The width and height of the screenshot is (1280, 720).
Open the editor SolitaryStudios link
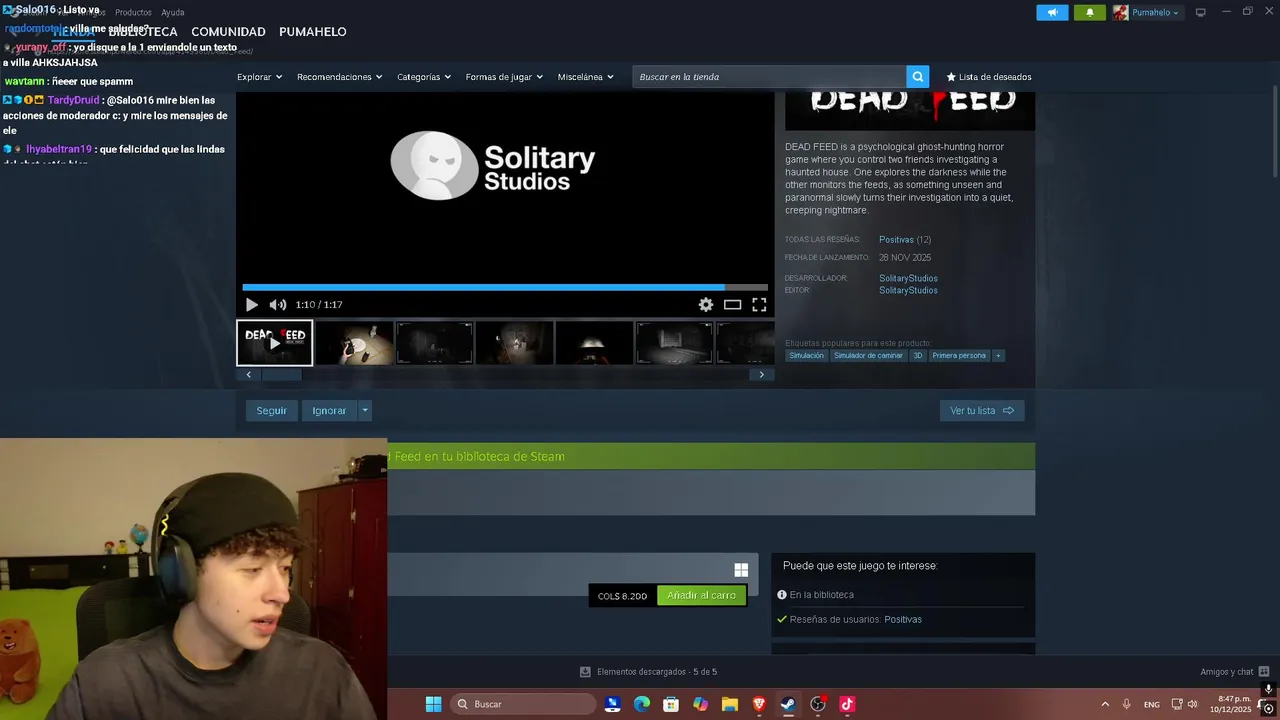click(908, 291)
